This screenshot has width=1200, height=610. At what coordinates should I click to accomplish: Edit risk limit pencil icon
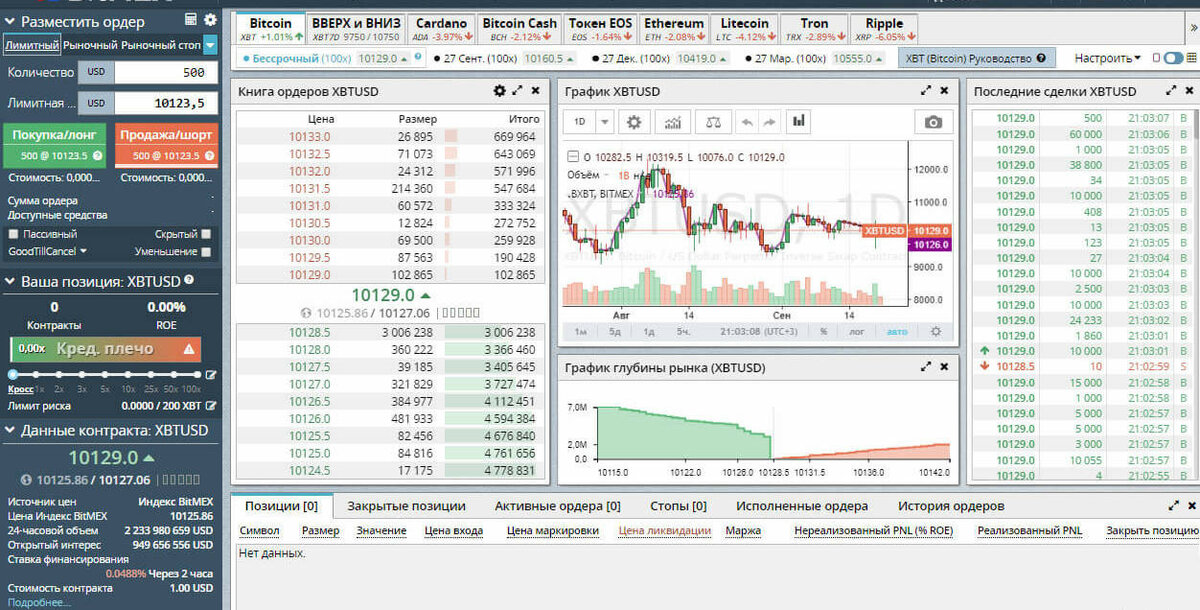tap(210, 406)
